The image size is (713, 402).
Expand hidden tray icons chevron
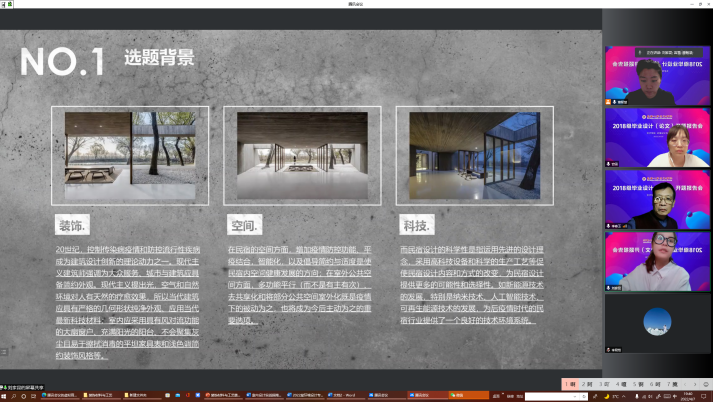[x=624, y=397]
